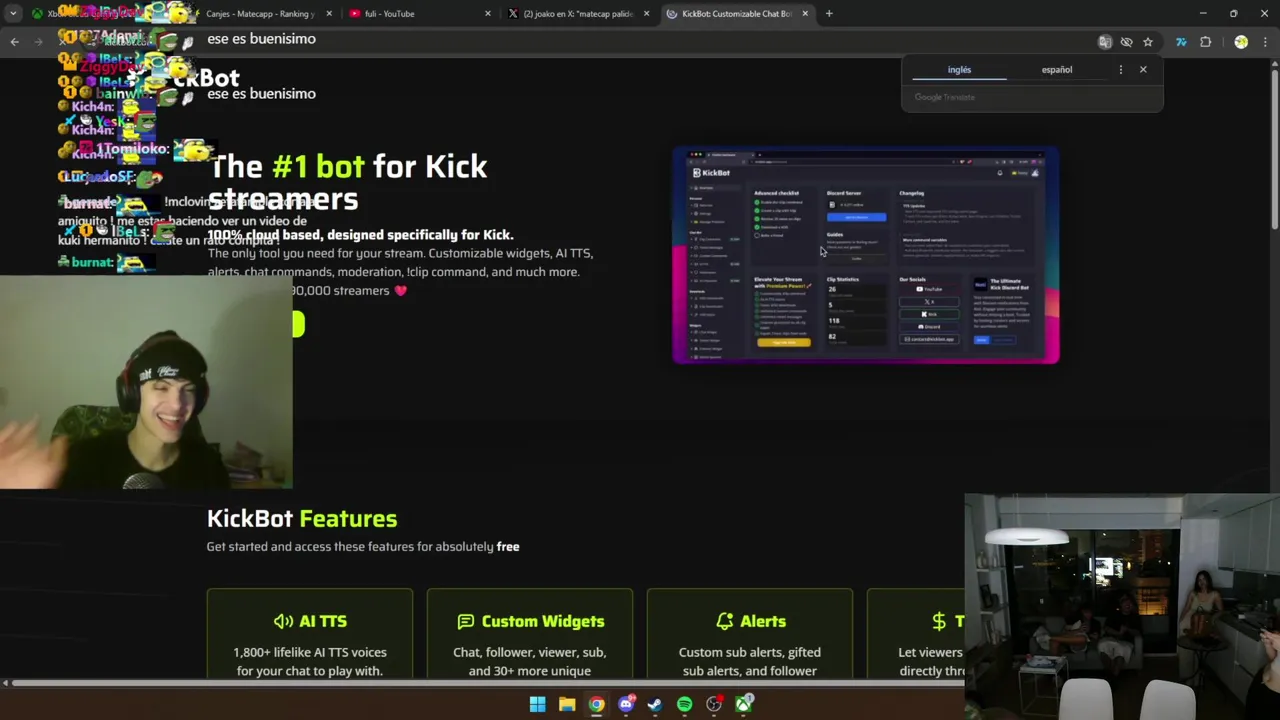Open the Windows Start menu
The height and width of the screenshot is (720, 1280).
tap(537, 705)
